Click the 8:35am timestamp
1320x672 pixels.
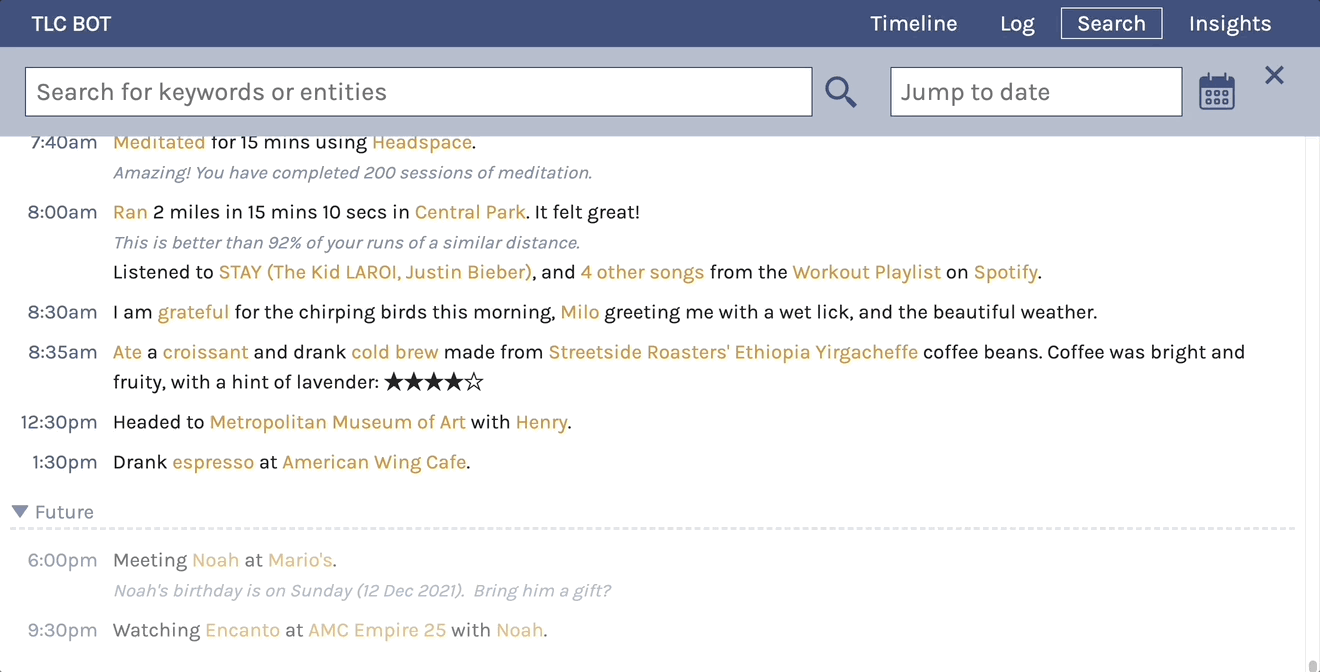pos(62,352)
